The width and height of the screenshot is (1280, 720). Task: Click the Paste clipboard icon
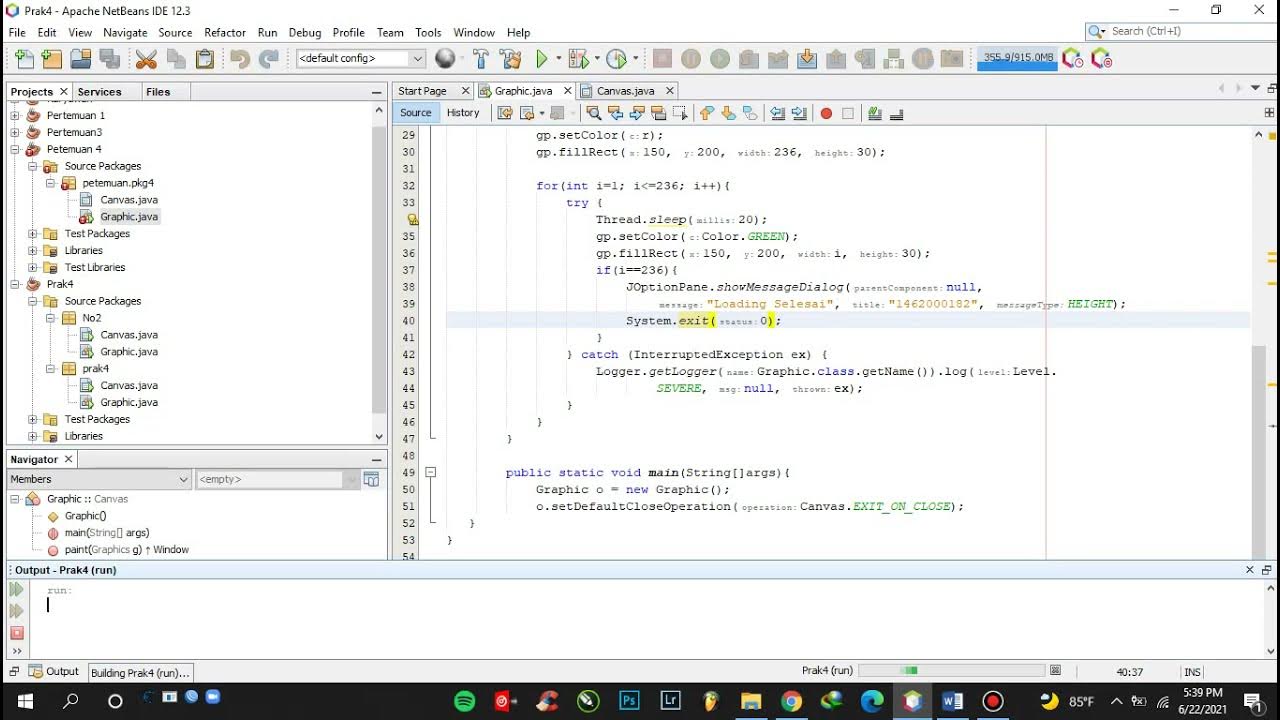click(x=205, y=59)
